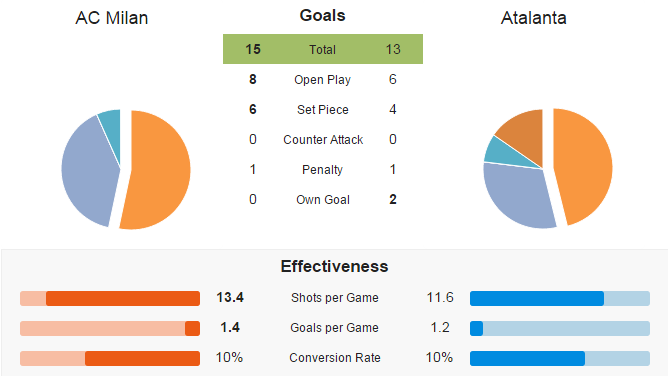Viewport: 668px width, 376px height.
Task: Click AC Milan's Shots per Game bar
Action: click(110, 298)
